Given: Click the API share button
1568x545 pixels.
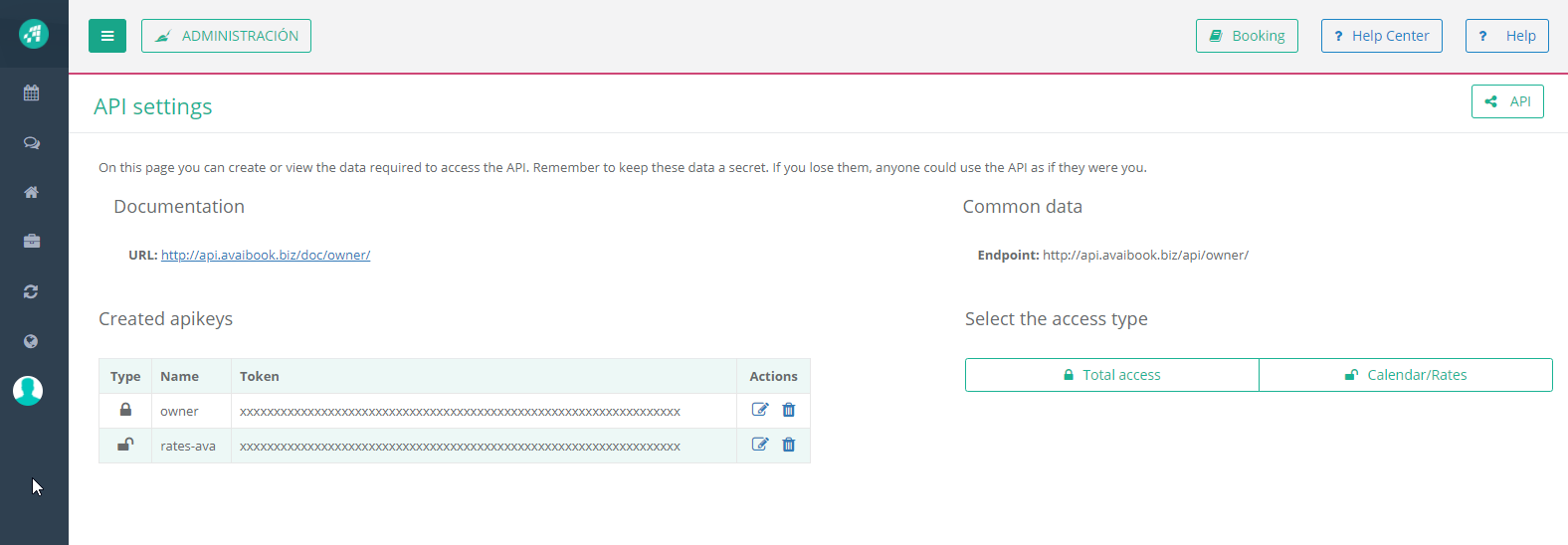Looking at the screenshot, I should (x=1507, y=101).
